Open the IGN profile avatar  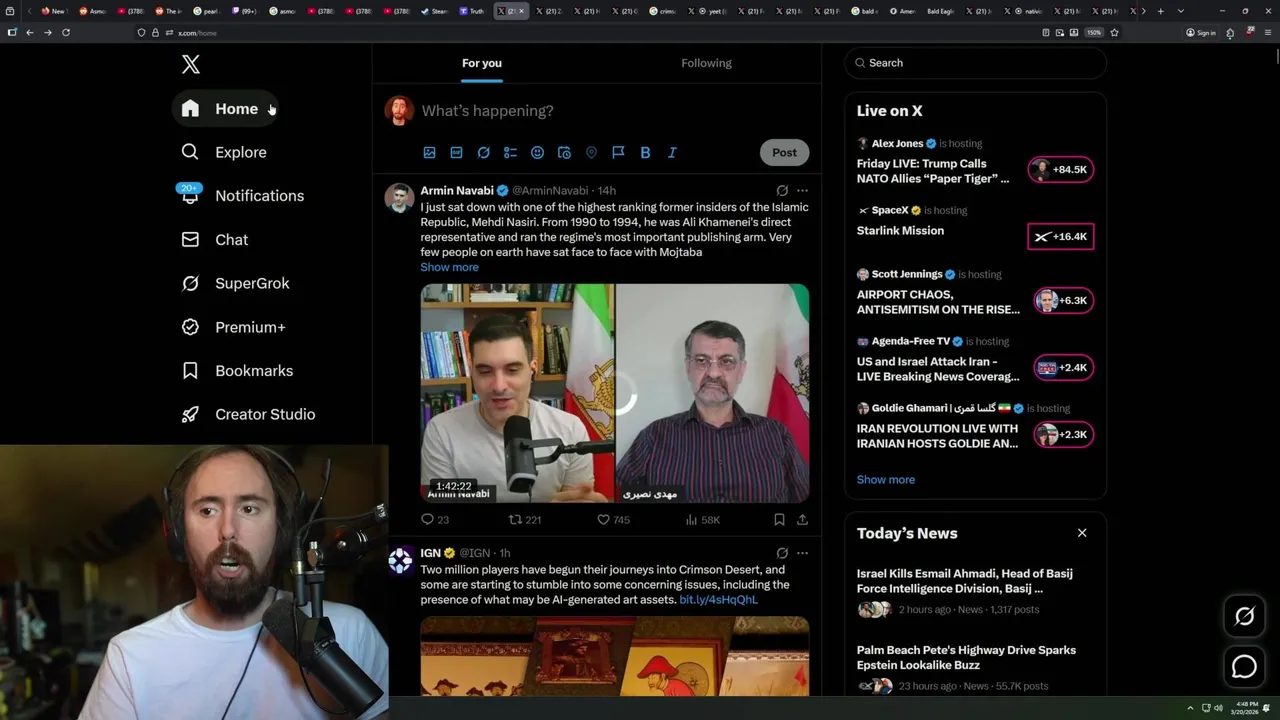400,560
